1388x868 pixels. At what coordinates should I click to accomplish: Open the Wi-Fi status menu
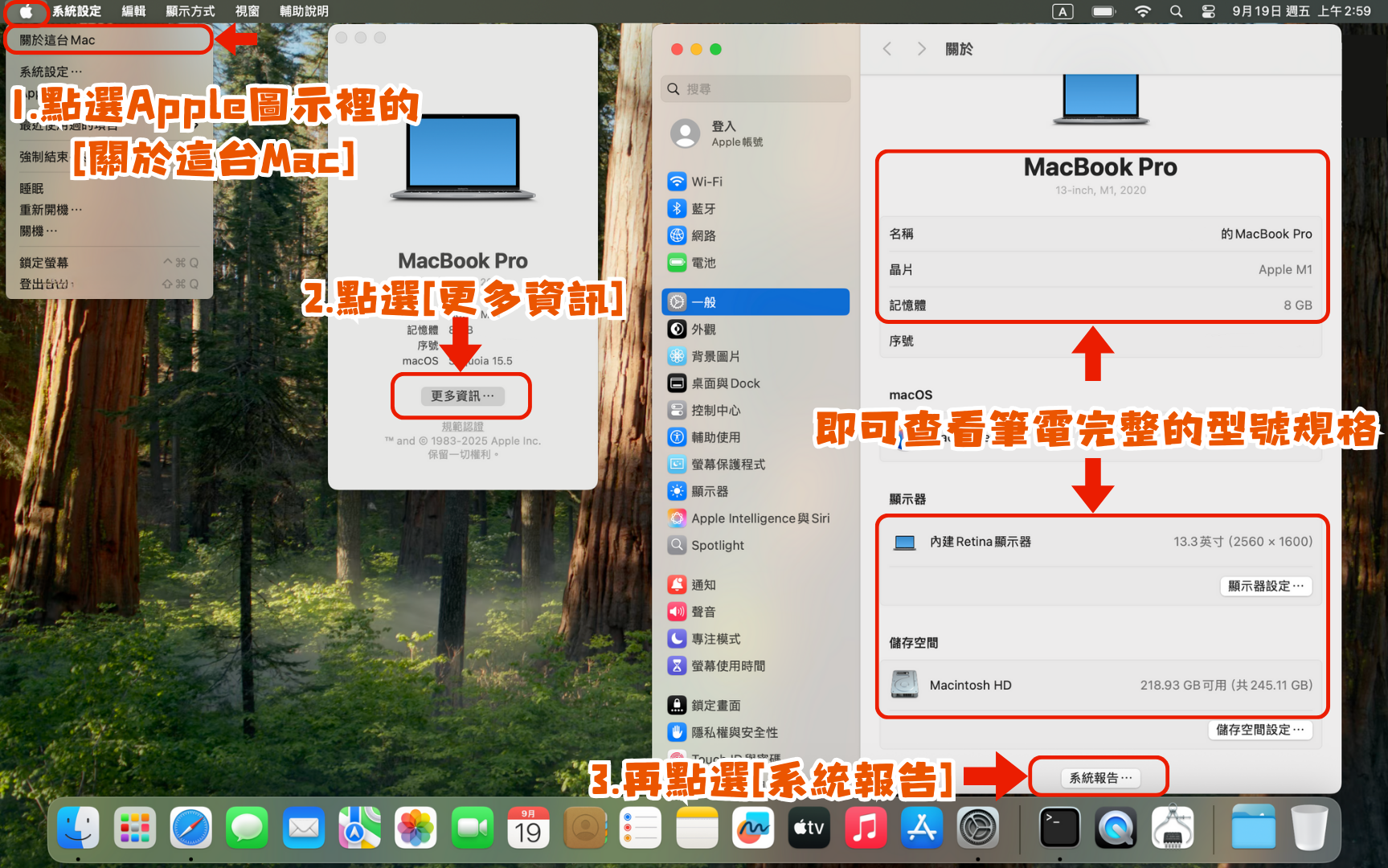coord(1142,11)
